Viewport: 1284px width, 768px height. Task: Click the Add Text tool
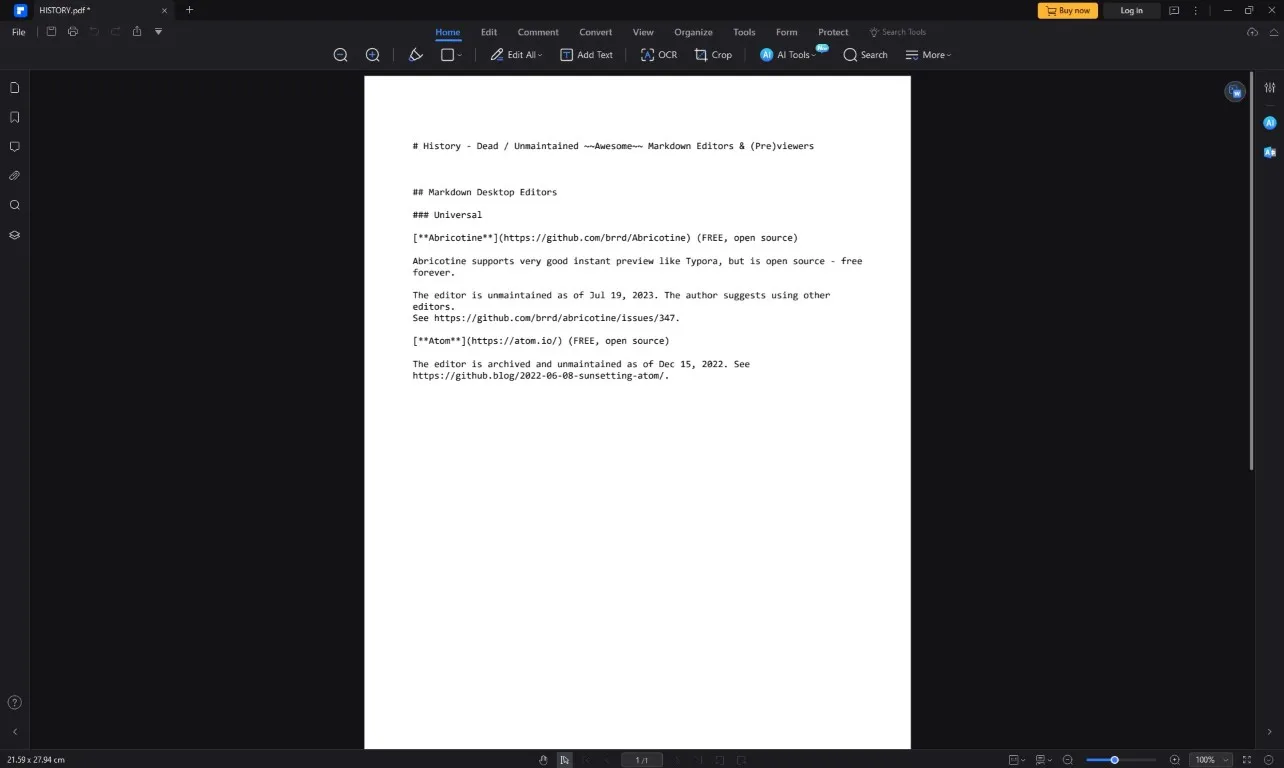(x=586, y=55)
